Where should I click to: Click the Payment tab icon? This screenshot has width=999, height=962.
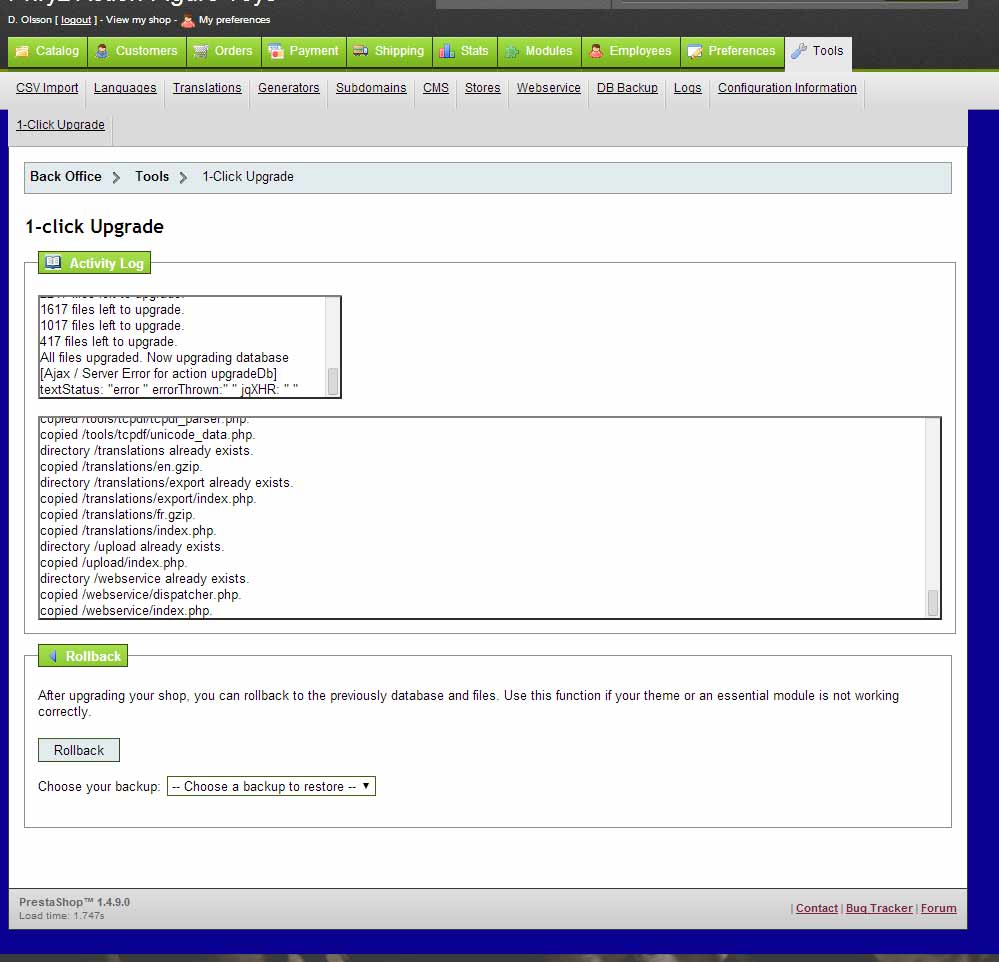pyautogui.click(x=275, y=51)
